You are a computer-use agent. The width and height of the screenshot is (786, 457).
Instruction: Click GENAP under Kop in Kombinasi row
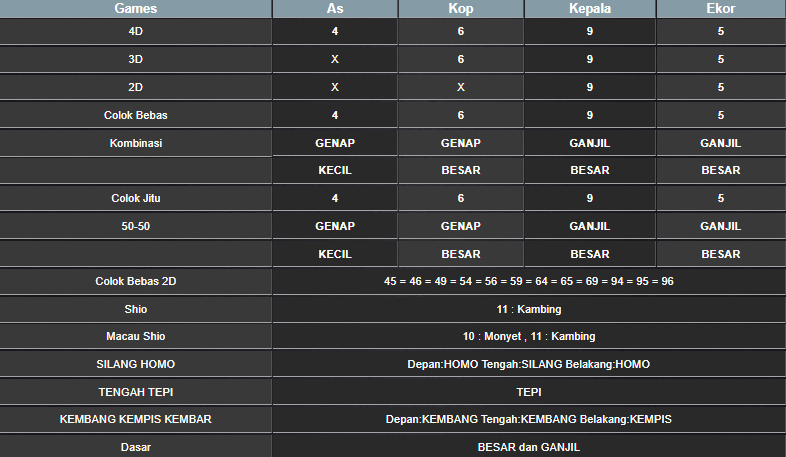(461, 143)
